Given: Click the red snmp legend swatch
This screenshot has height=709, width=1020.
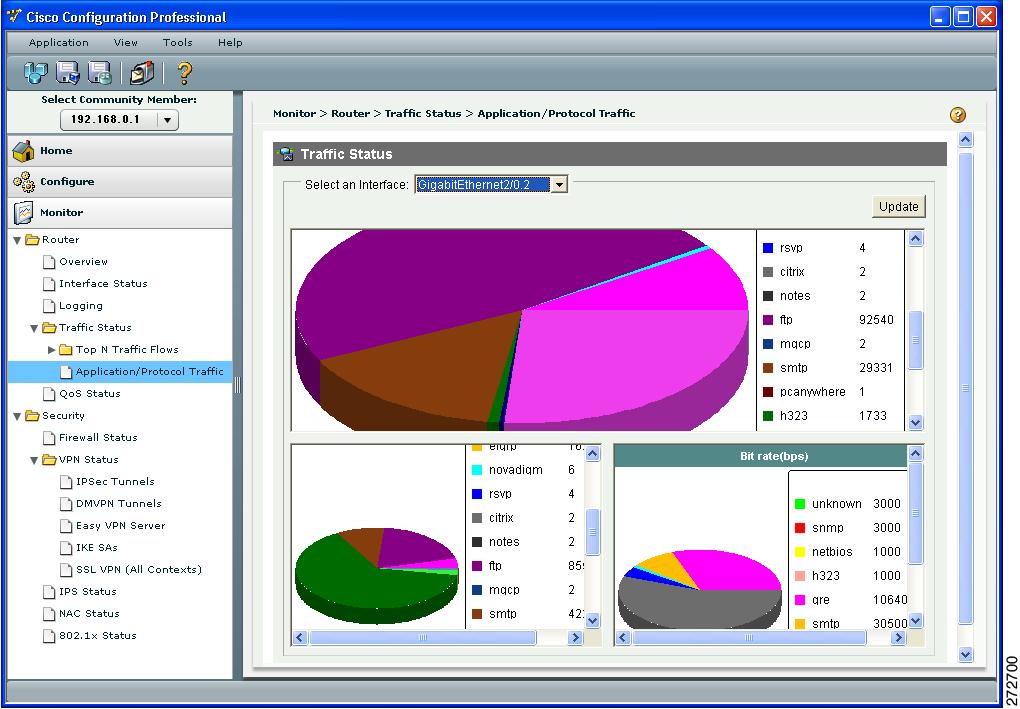Looking at the screenshot, I should 800,528.
